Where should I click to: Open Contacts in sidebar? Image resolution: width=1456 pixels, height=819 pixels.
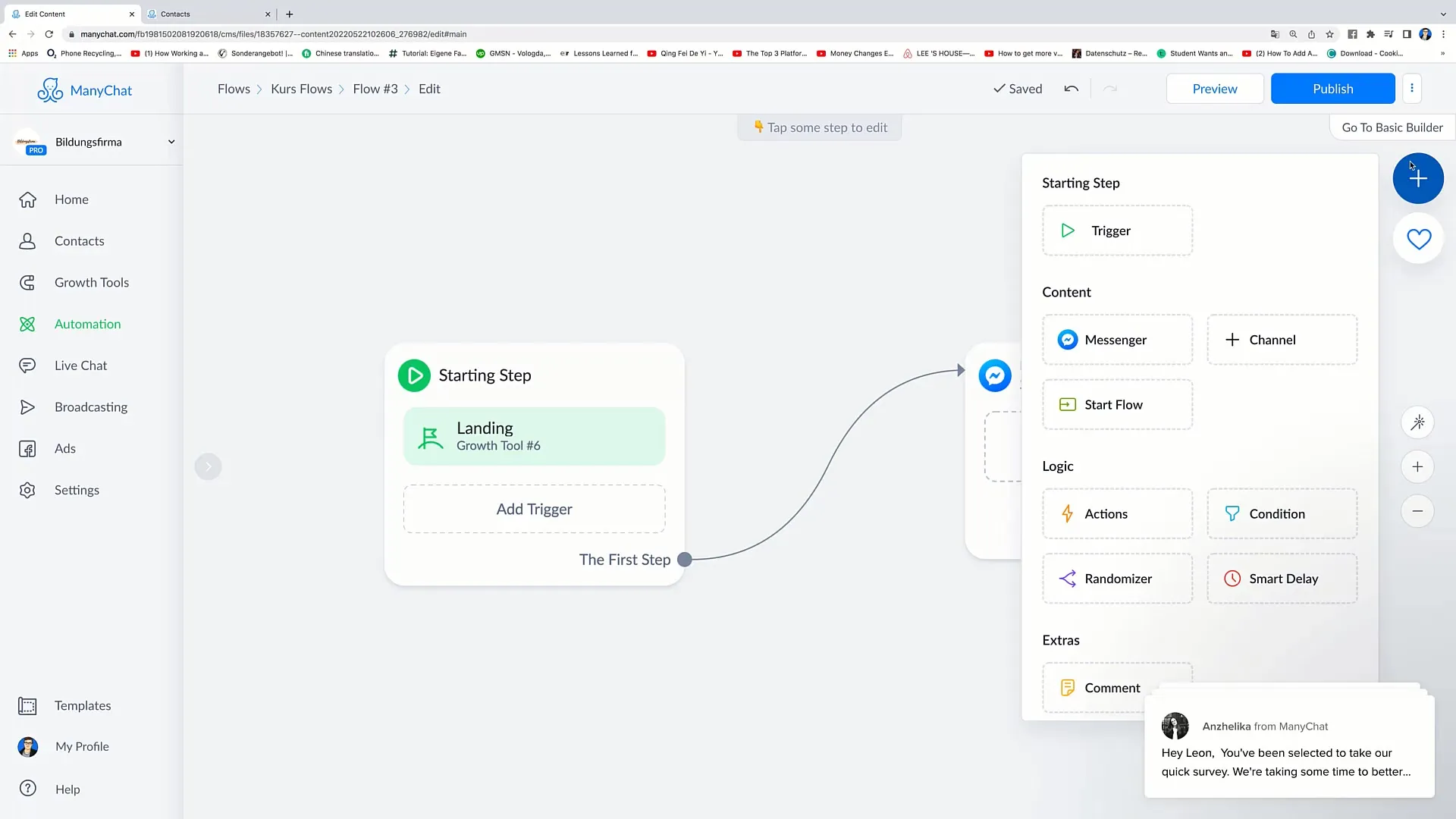(x=79, y=241)
